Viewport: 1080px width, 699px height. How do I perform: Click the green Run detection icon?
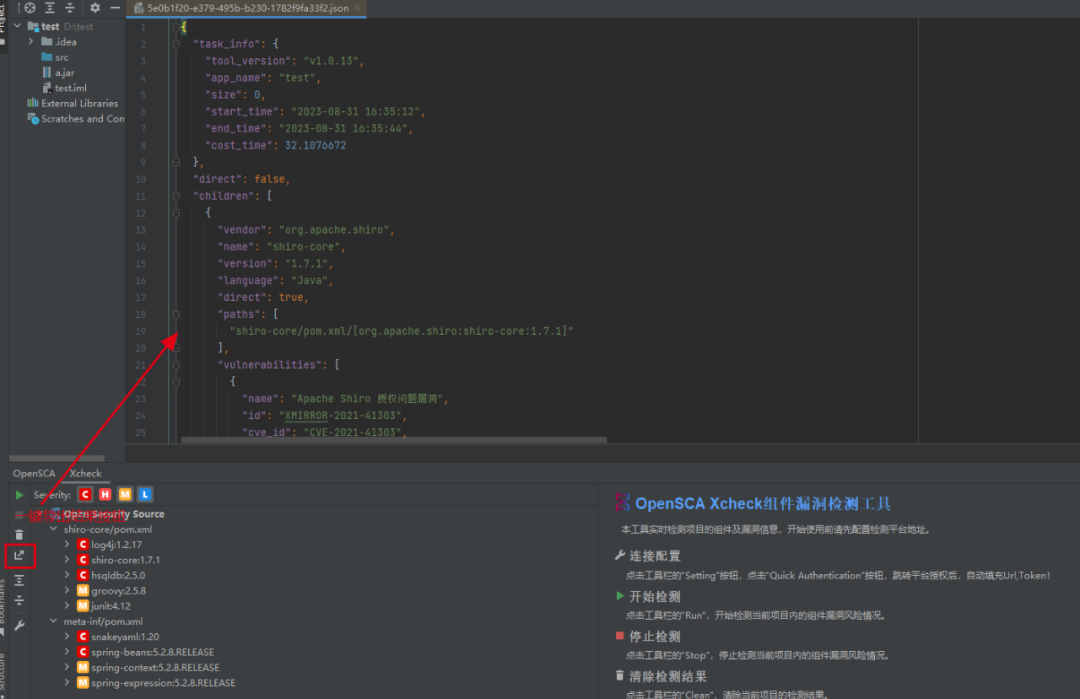19,495
